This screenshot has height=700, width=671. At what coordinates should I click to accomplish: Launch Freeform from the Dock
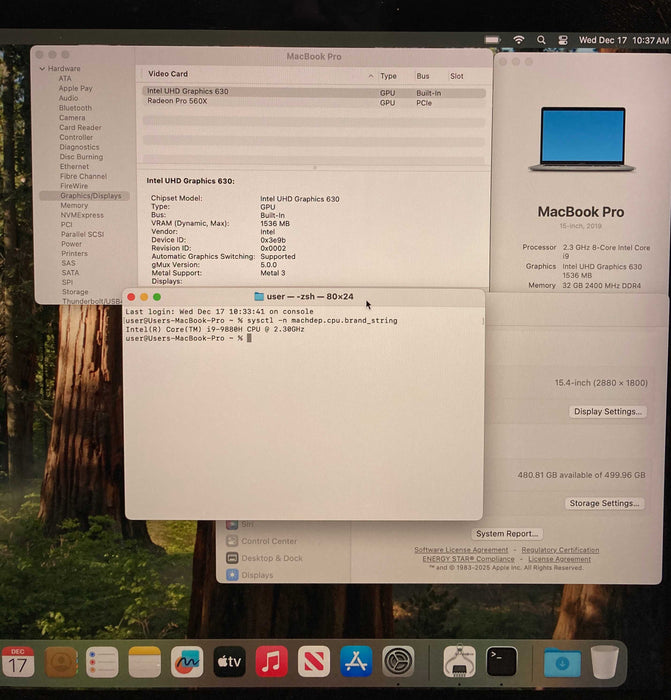pos(187,662)
